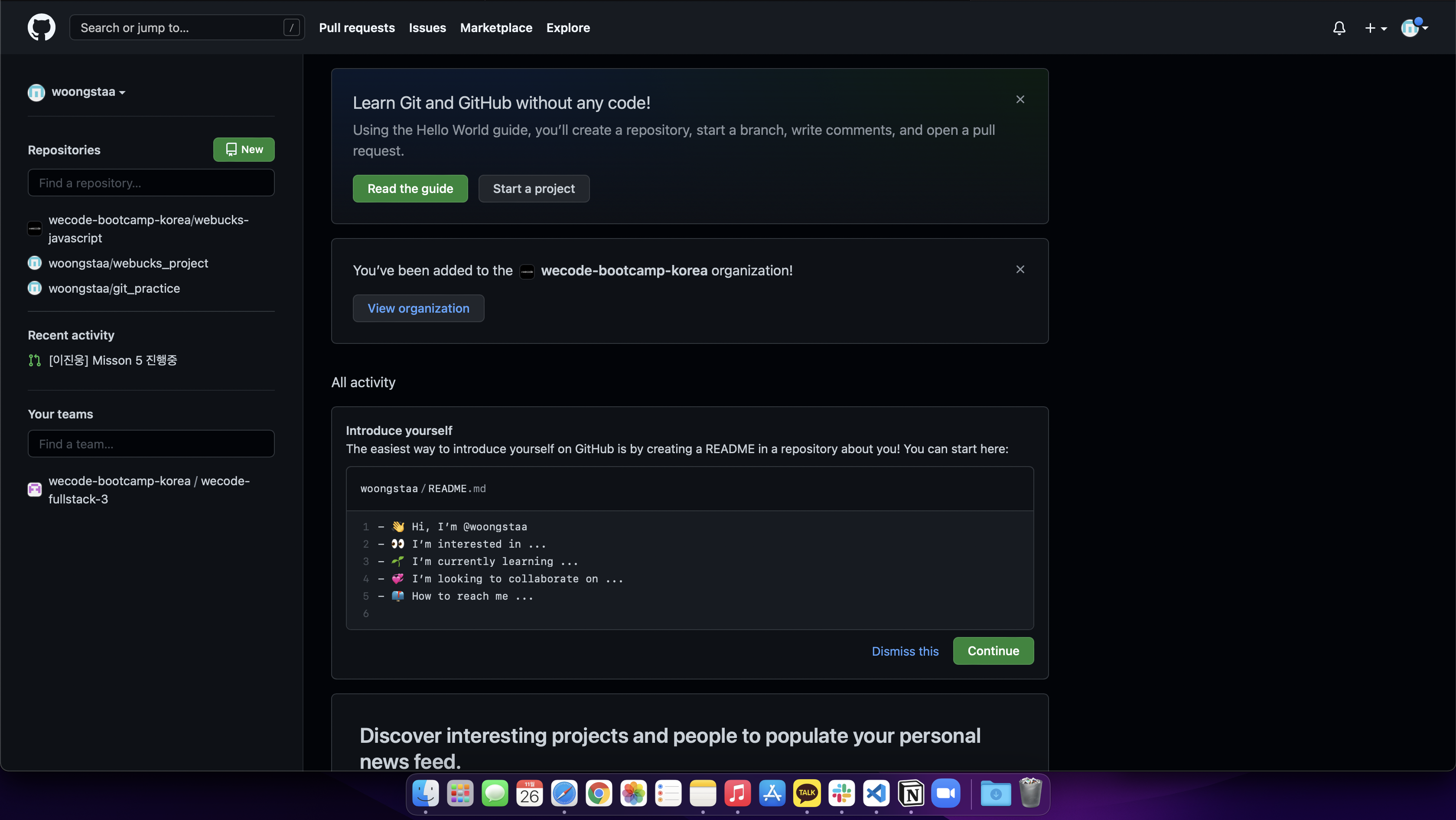Click README line "Hi, I'm @woongstaa"
The height and width of the screenshot is (820, 1456).
point(469,526)
